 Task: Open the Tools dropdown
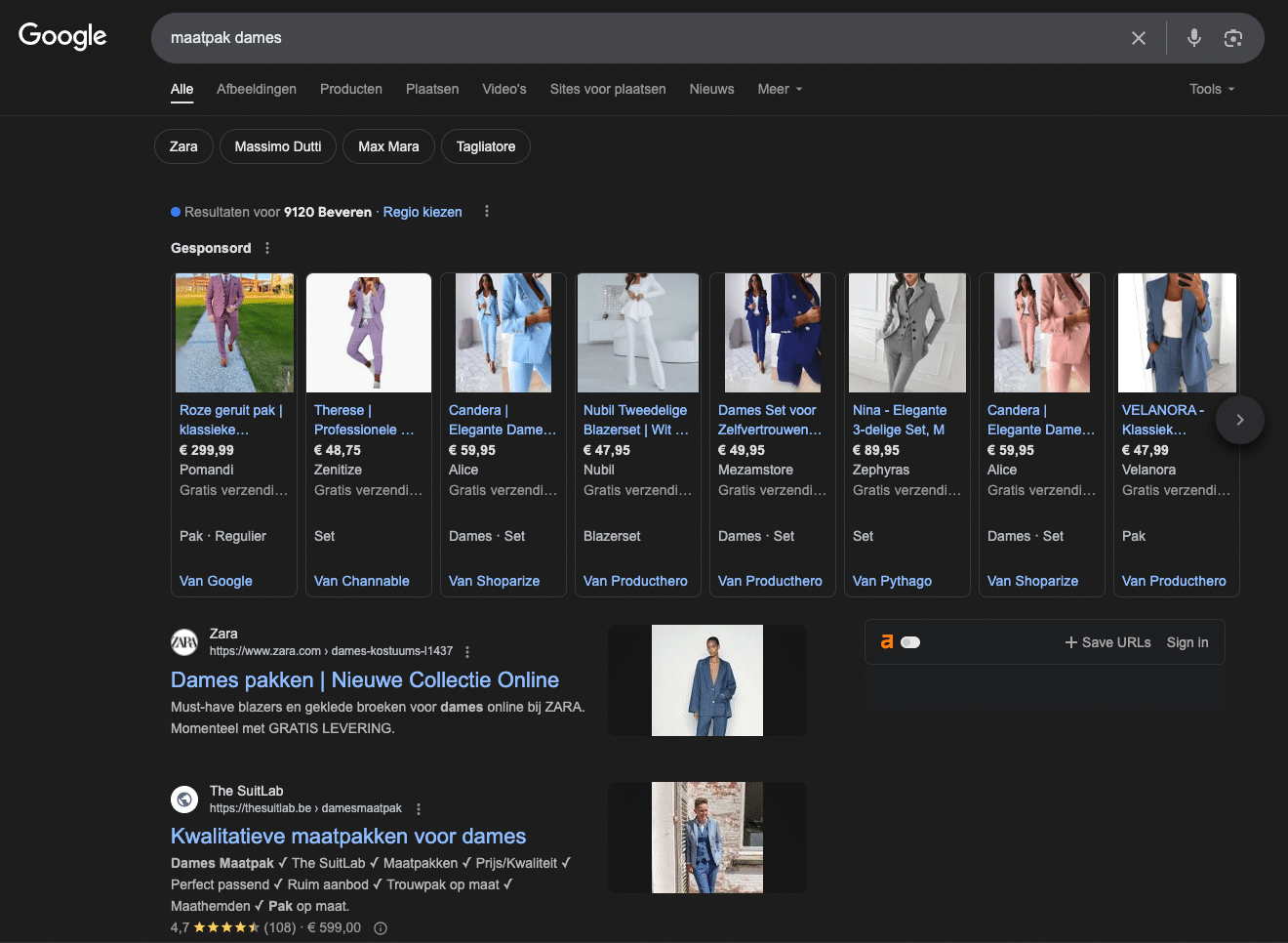tap(1212, 89)
